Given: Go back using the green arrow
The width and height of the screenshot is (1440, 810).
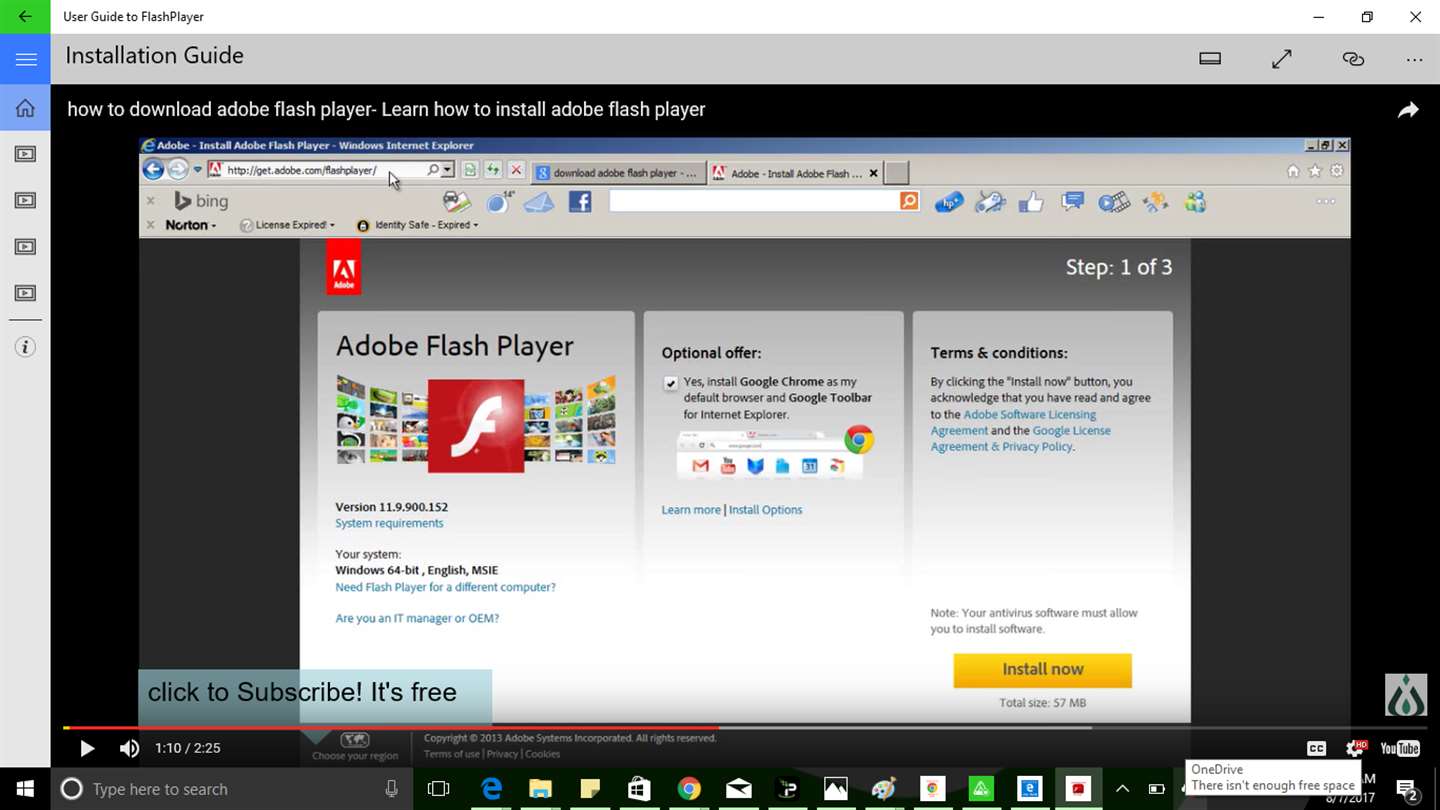Looking at the screenshot, I should [25, 17].
